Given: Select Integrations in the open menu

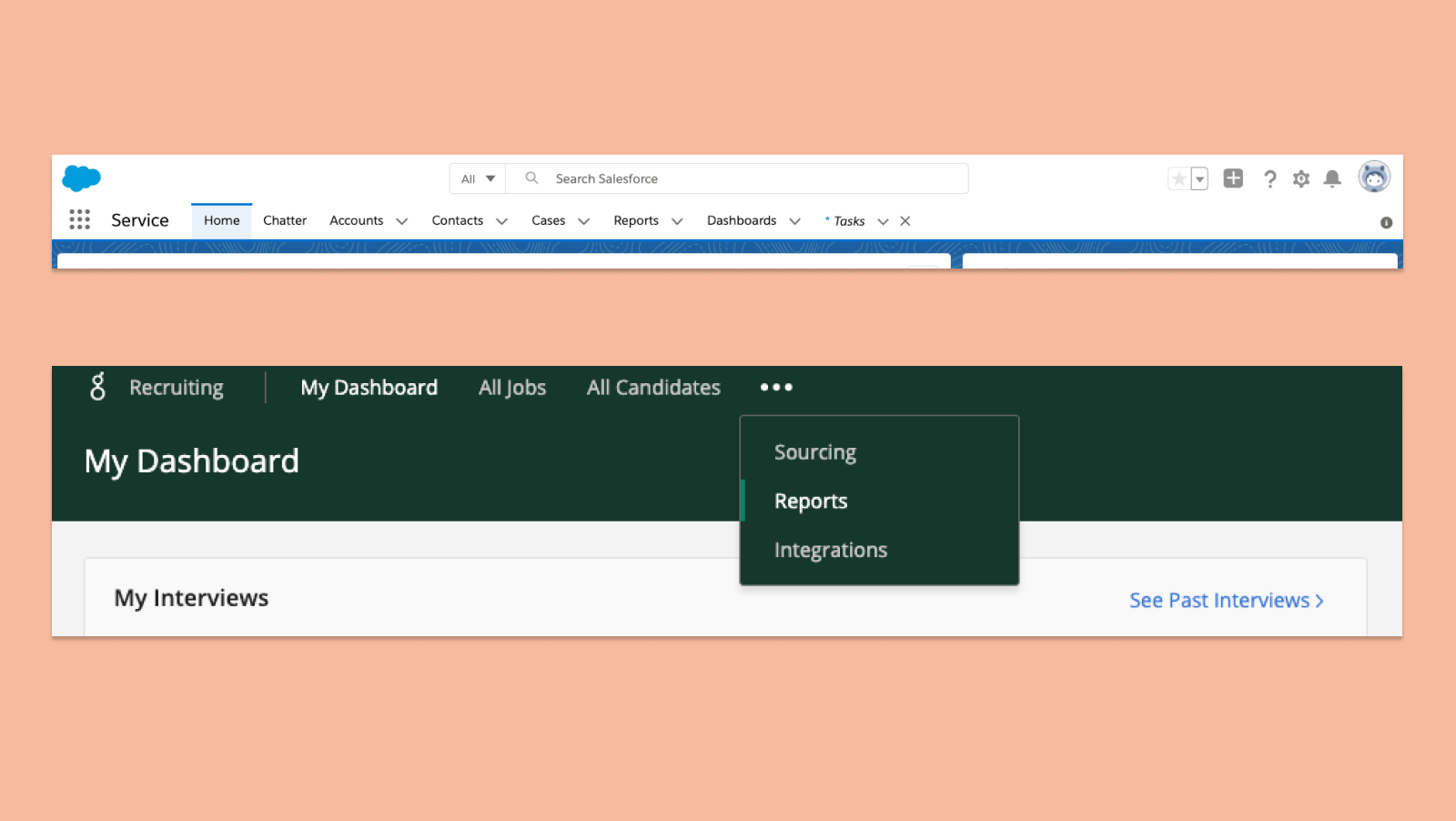Looking at the screenshot, I should point(831,550).
